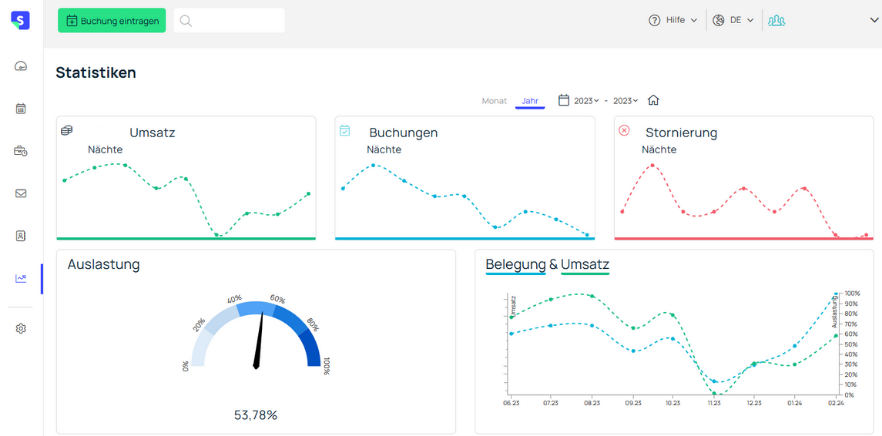The width and height of the screenshot is (882, 436).
Task: Click the globe language icon
Action: [x=718, y=20]
